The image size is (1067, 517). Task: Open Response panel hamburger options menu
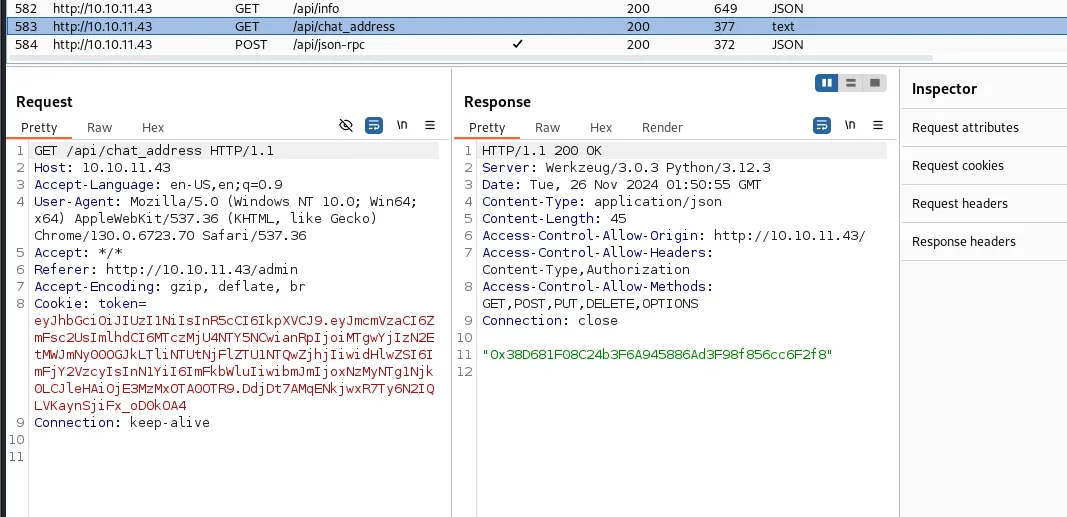click(878, 125)
